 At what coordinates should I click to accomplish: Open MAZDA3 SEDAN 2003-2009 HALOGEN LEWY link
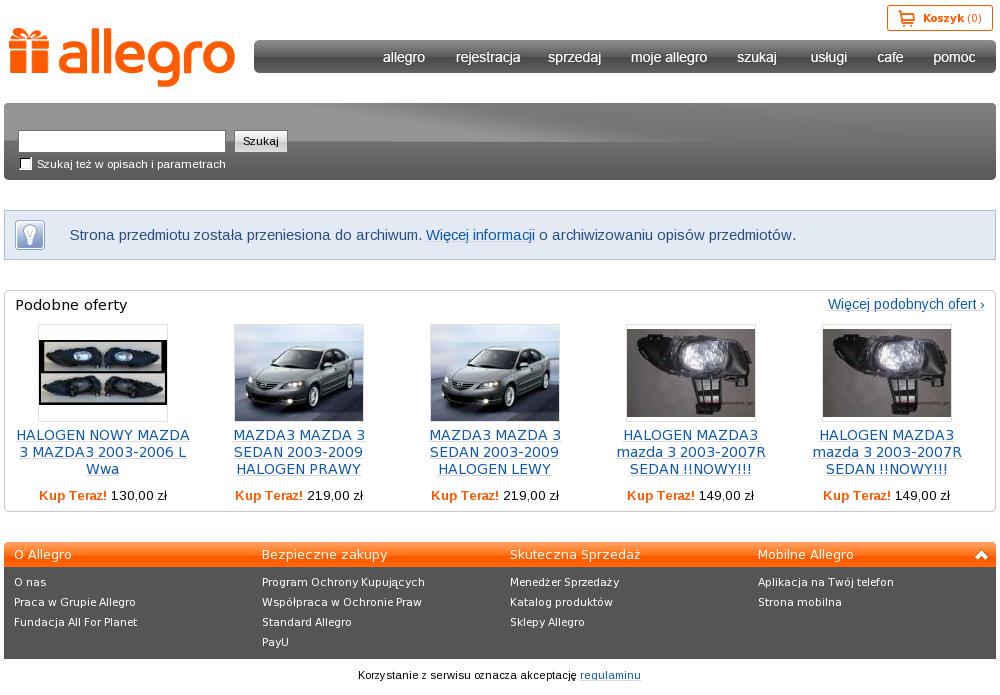(495, 452)
